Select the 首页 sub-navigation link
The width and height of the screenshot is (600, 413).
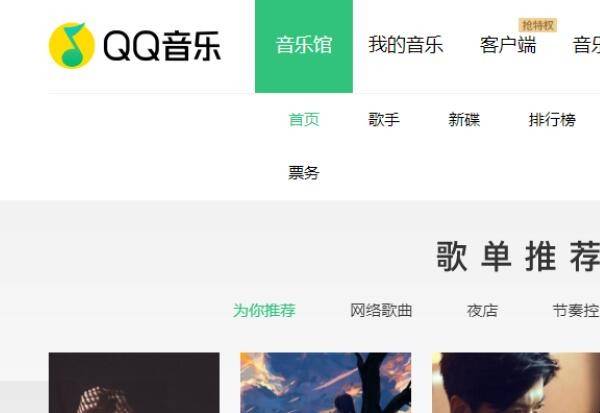click(x=304, y=119)
